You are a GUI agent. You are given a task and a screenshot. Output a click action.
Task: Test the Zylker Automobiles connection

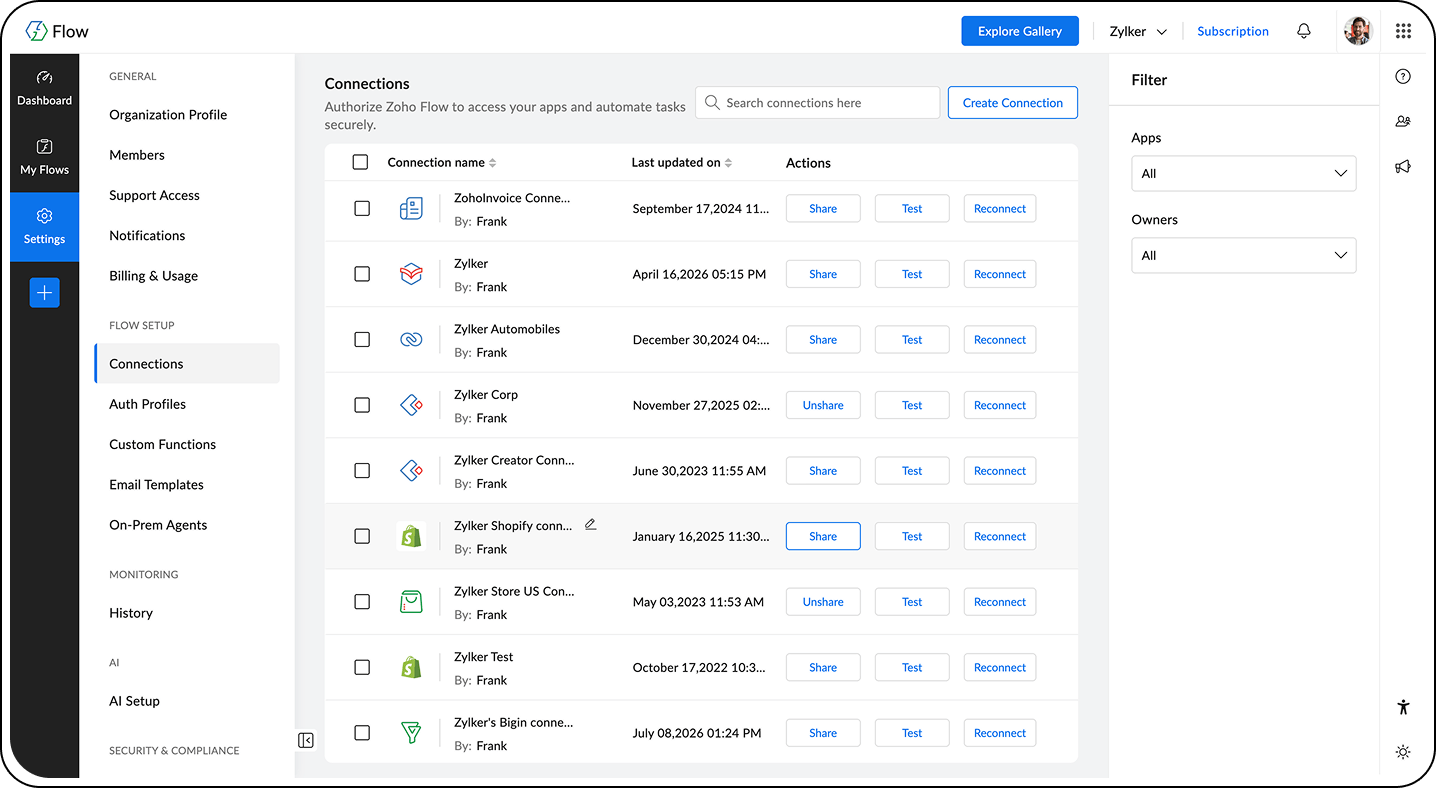click(912, 340)
